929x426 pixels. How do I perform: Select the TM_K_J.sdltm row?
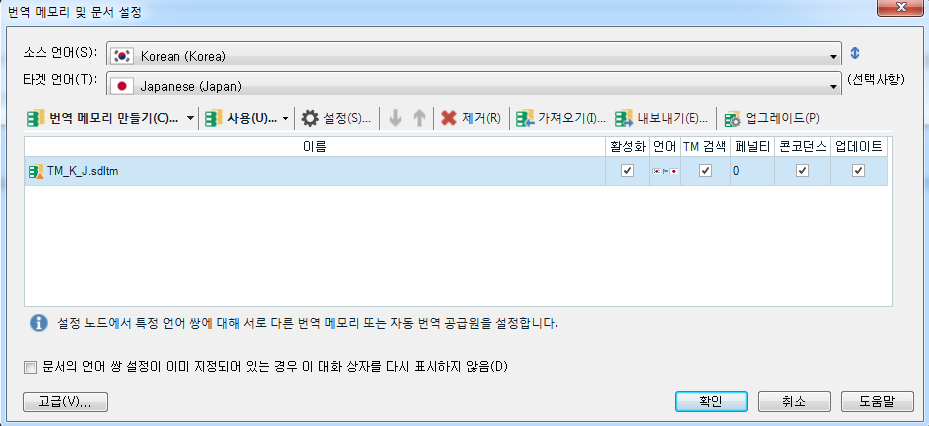tap(456, 171)
